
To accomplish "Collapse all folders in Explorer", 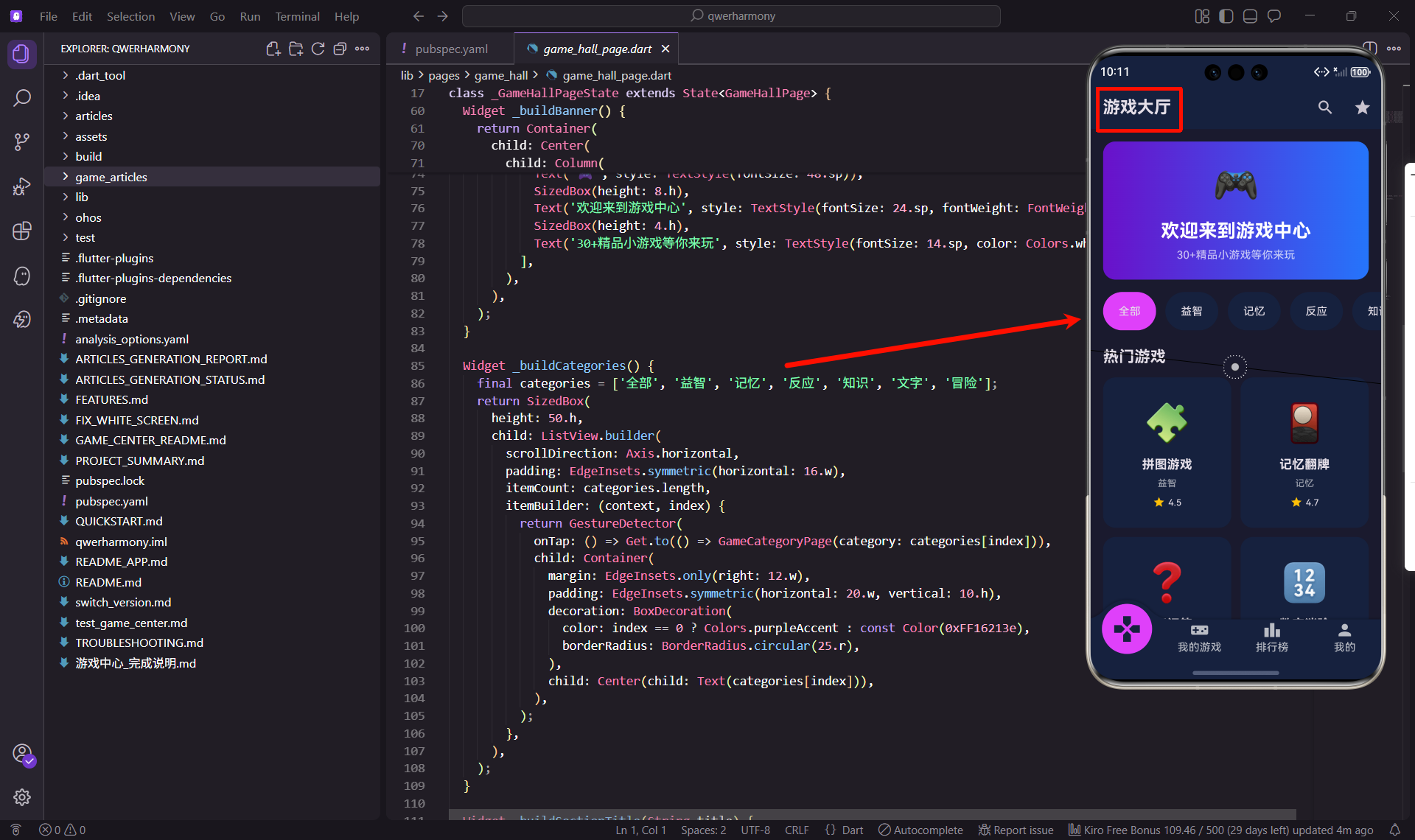I will [x=340, y=49].
